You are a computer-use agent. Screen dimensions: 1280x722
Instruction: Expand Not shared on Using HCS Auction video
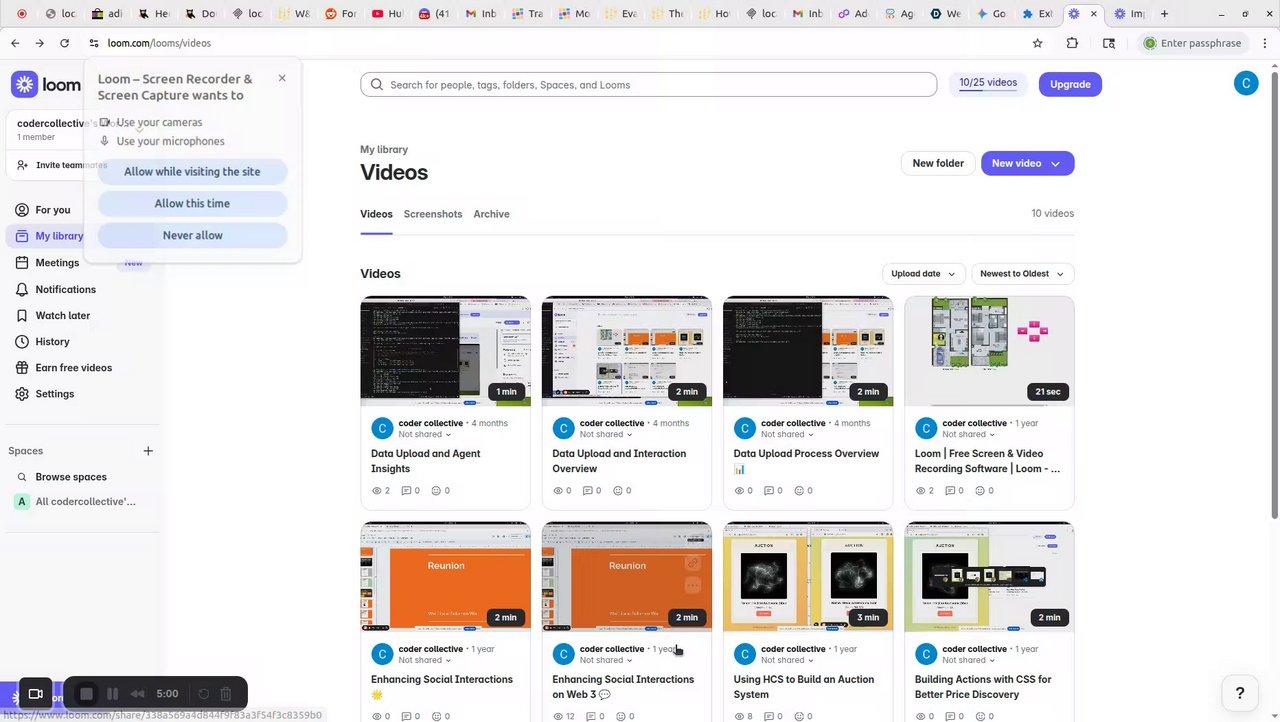click(x=787, y=660)
